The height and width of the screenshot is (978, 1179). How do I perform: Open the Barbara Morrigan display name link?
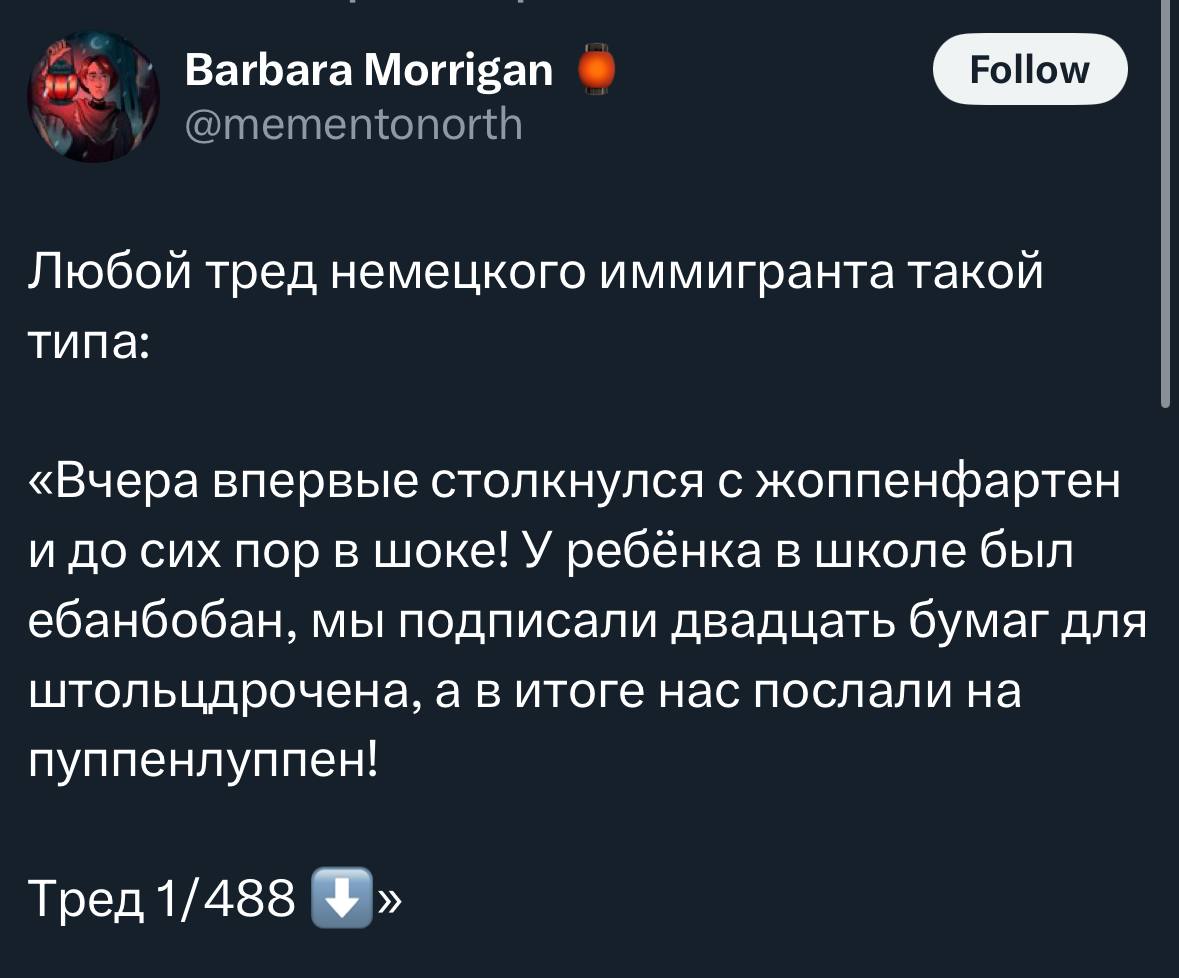click(x=369, y=70)
